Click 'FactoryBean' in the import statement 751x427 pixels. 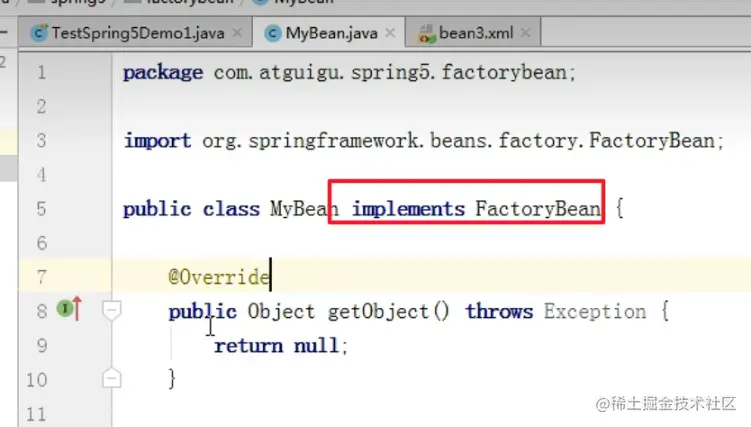[651, 141]
